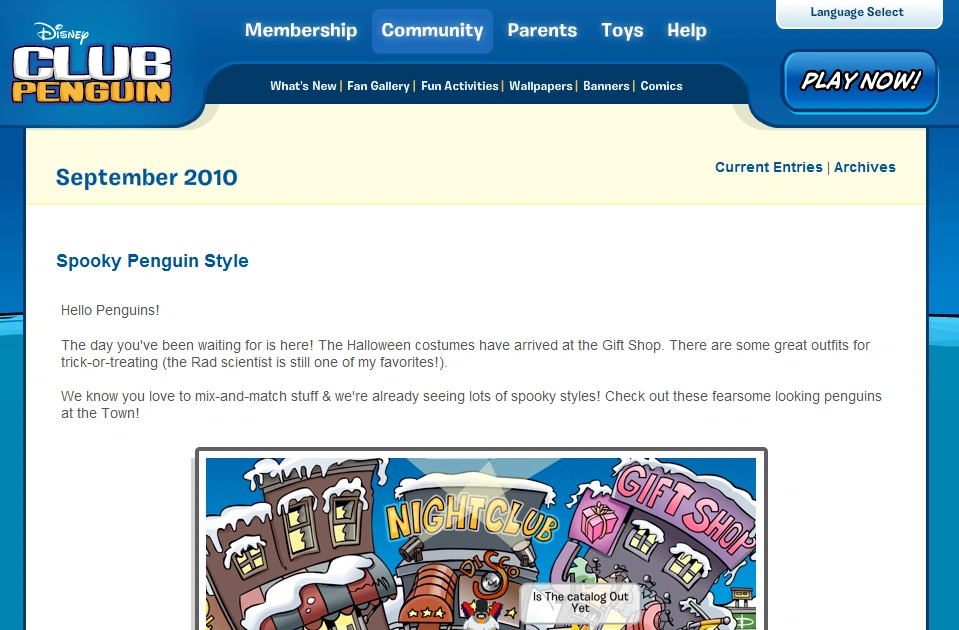Open the Membership menu
The height and width of the screenshot is (630, 959).
(301, 30)
